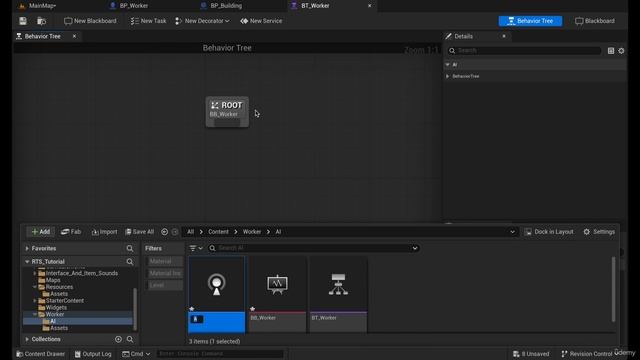Select the Details panel tab
Screen dimensions: 640x360
point(463,36)
